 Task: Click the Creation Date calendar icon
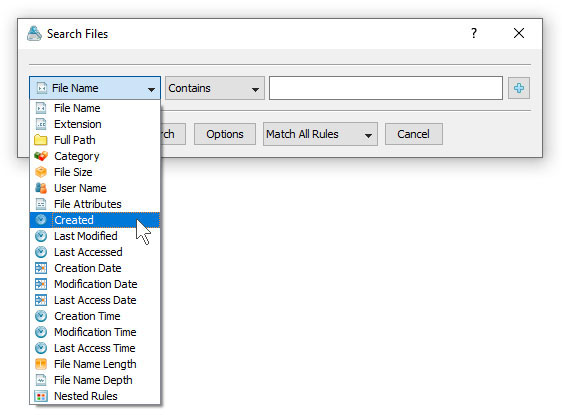41,268
